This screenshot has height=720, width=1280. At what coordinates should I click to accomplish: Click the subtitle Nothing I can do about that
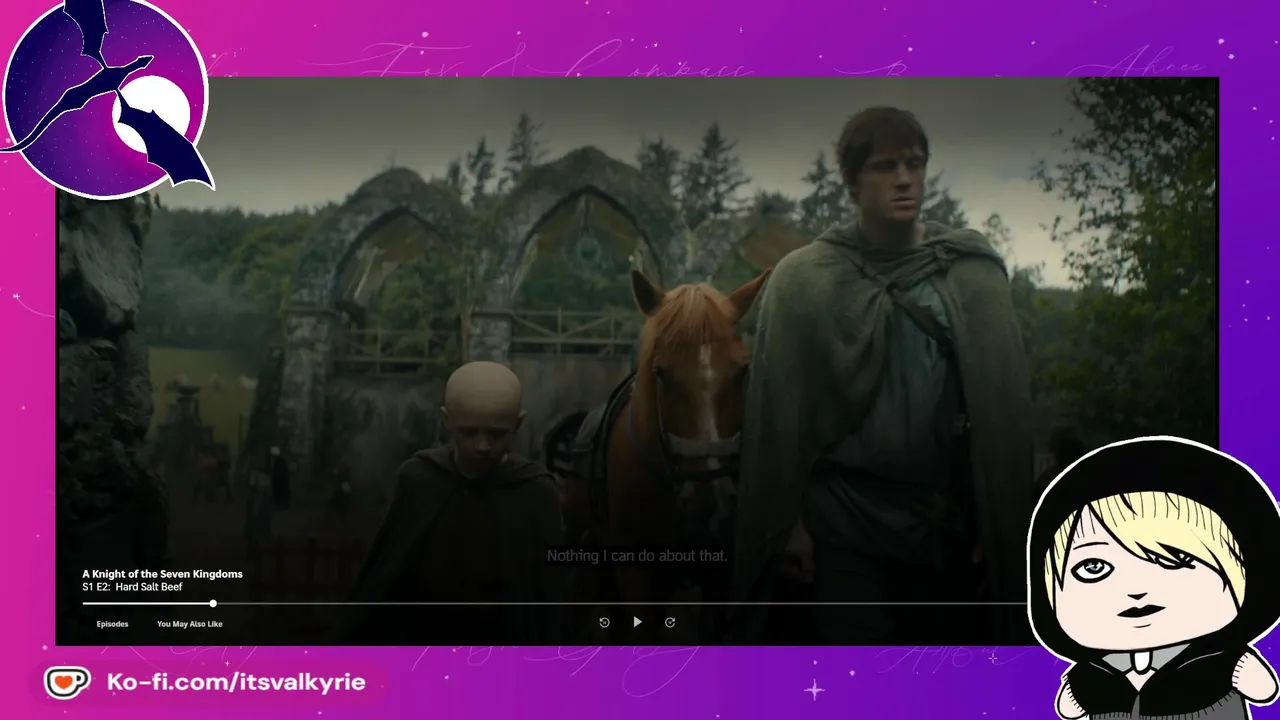[x=637, y=555]
